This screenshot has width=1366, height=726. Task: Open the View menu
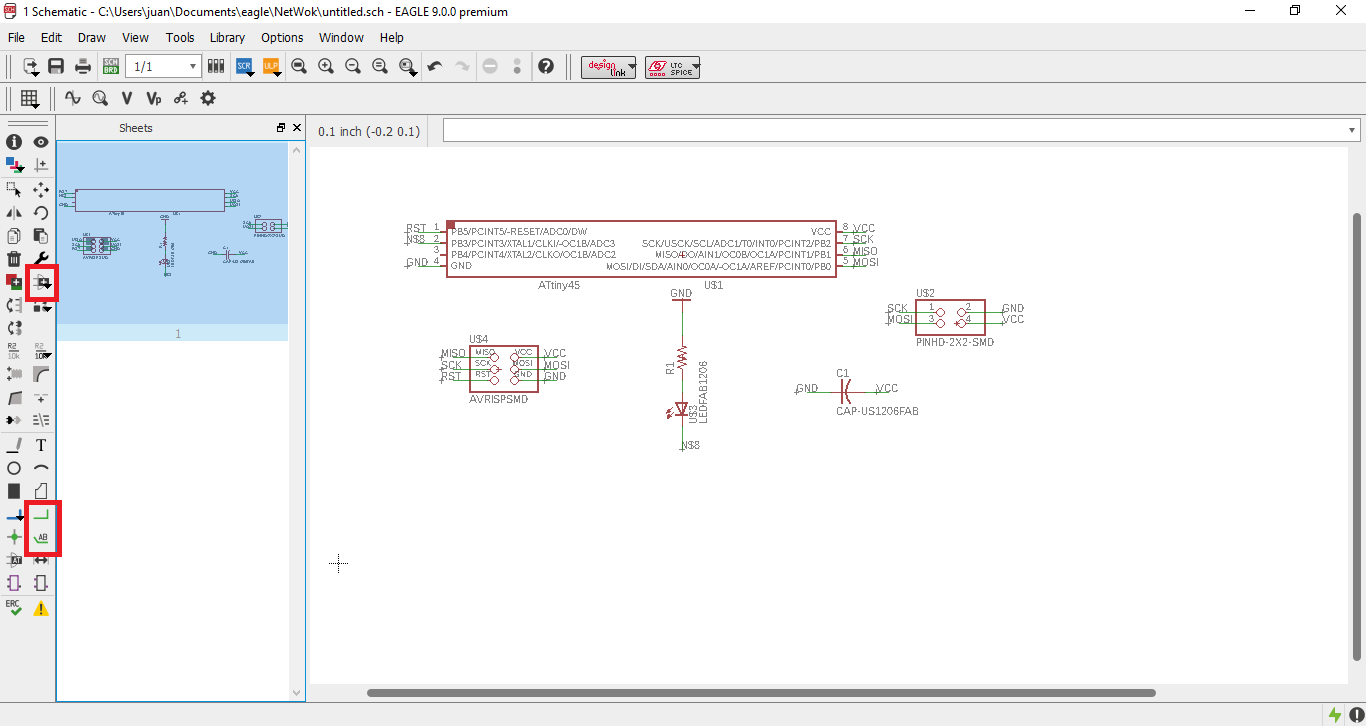click(x=136, y=37)
